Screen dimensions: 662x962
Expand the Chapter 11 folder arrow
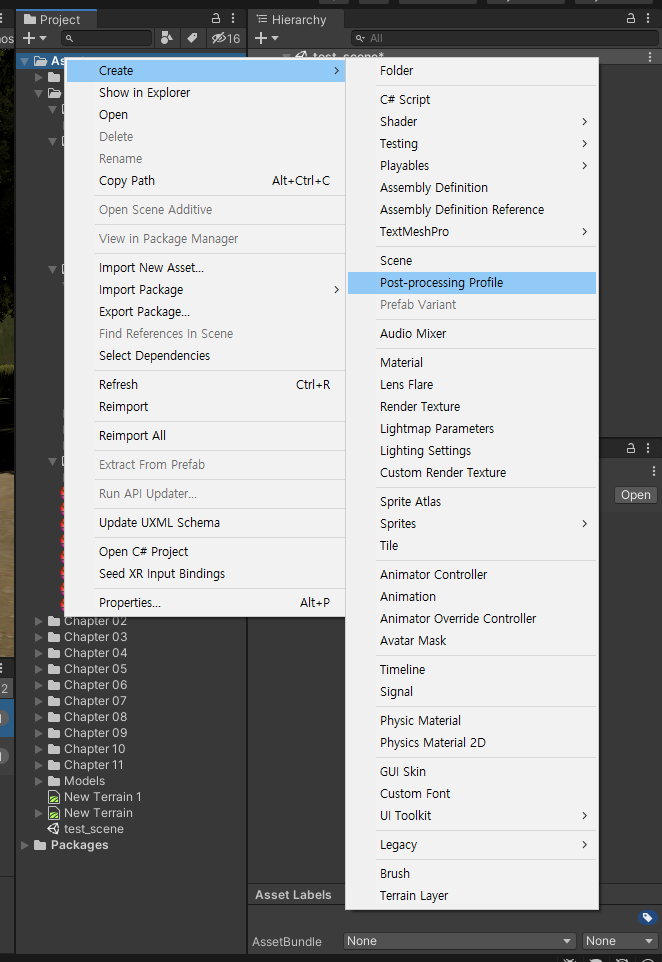[39, 765]
